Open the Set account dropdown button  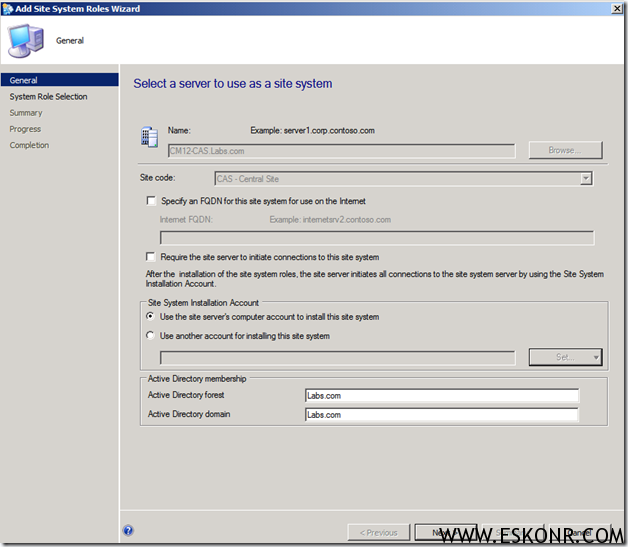[566, 357]
